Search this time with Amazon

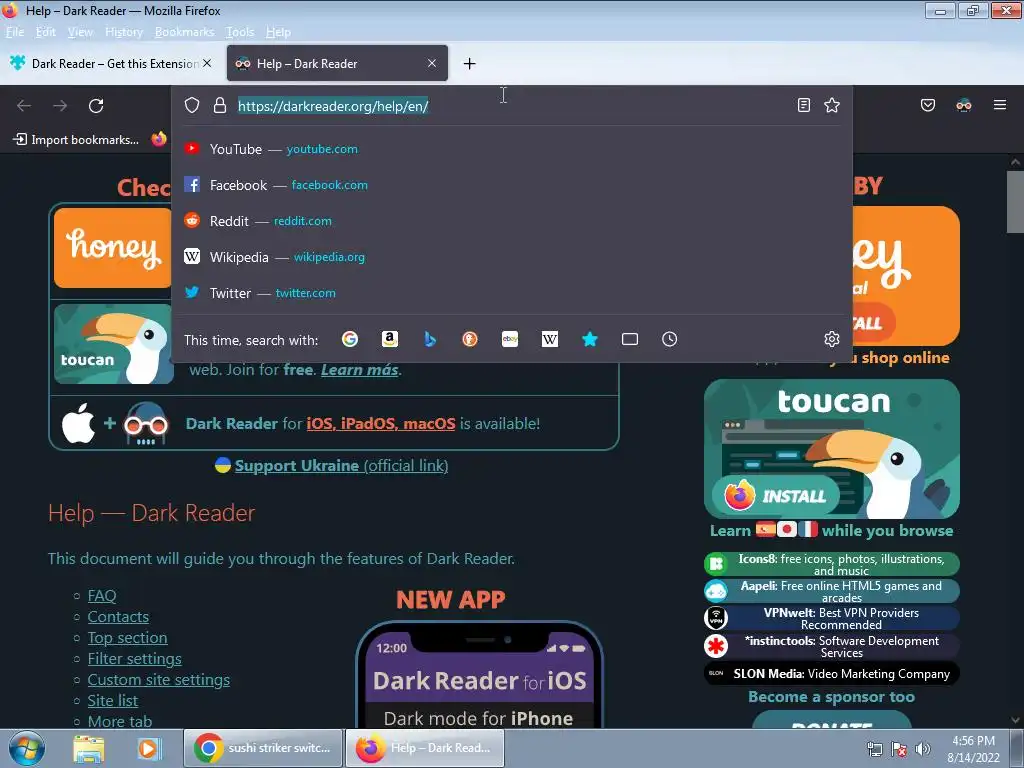click(x=390, y=339)
